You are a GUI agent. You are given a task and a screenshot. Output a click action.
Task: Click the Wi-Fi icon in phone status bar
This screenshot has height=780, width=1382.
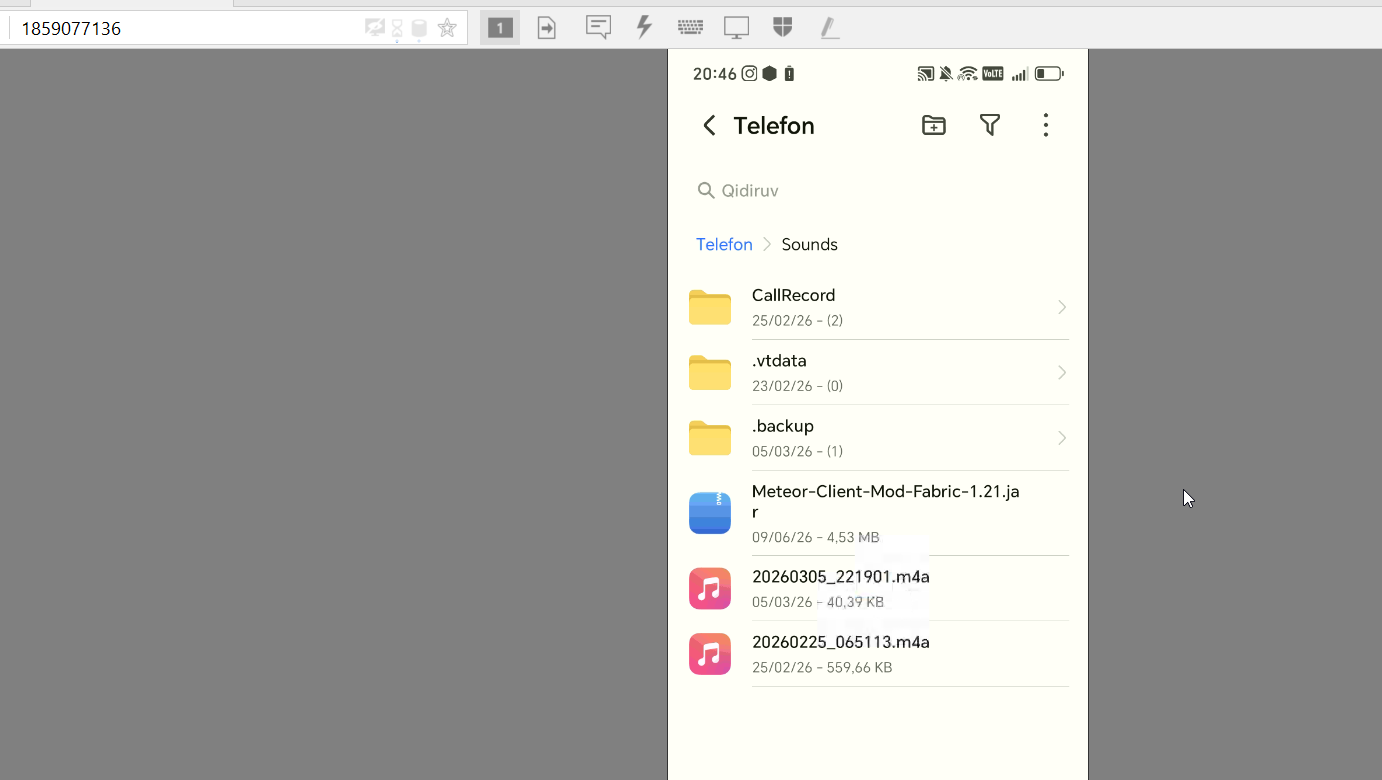tap(967, 74)
